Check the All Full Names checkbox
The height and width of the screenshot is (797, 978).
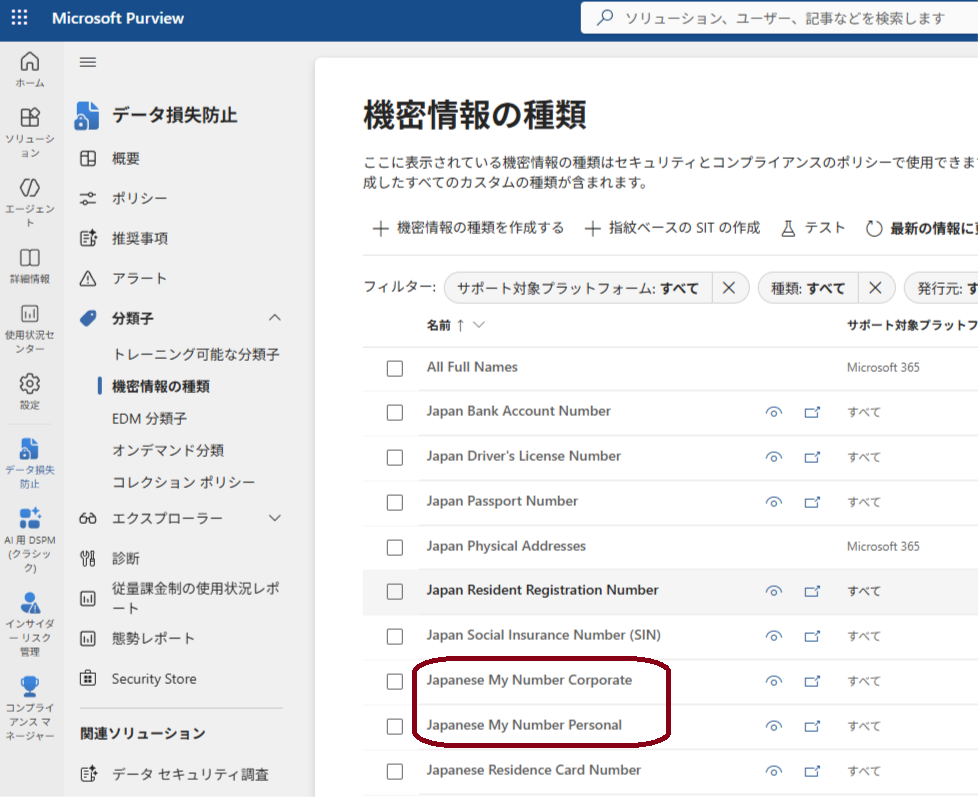pyautogui.click(x=395, y=369)
